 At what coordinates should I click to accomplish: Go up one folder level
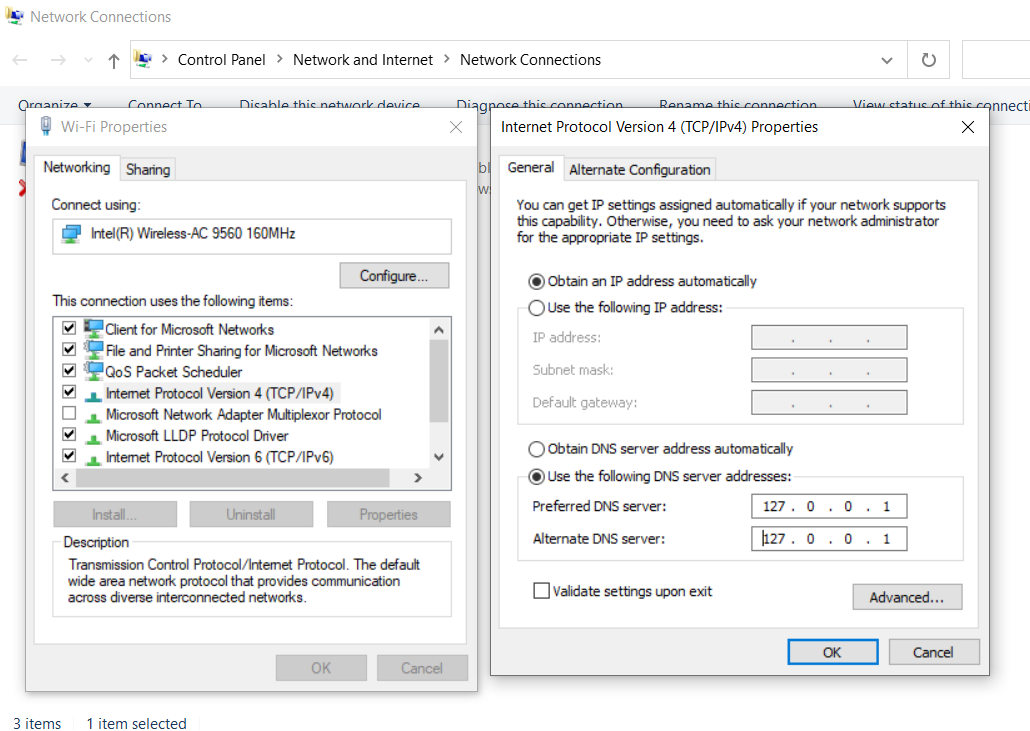[114, 61]
